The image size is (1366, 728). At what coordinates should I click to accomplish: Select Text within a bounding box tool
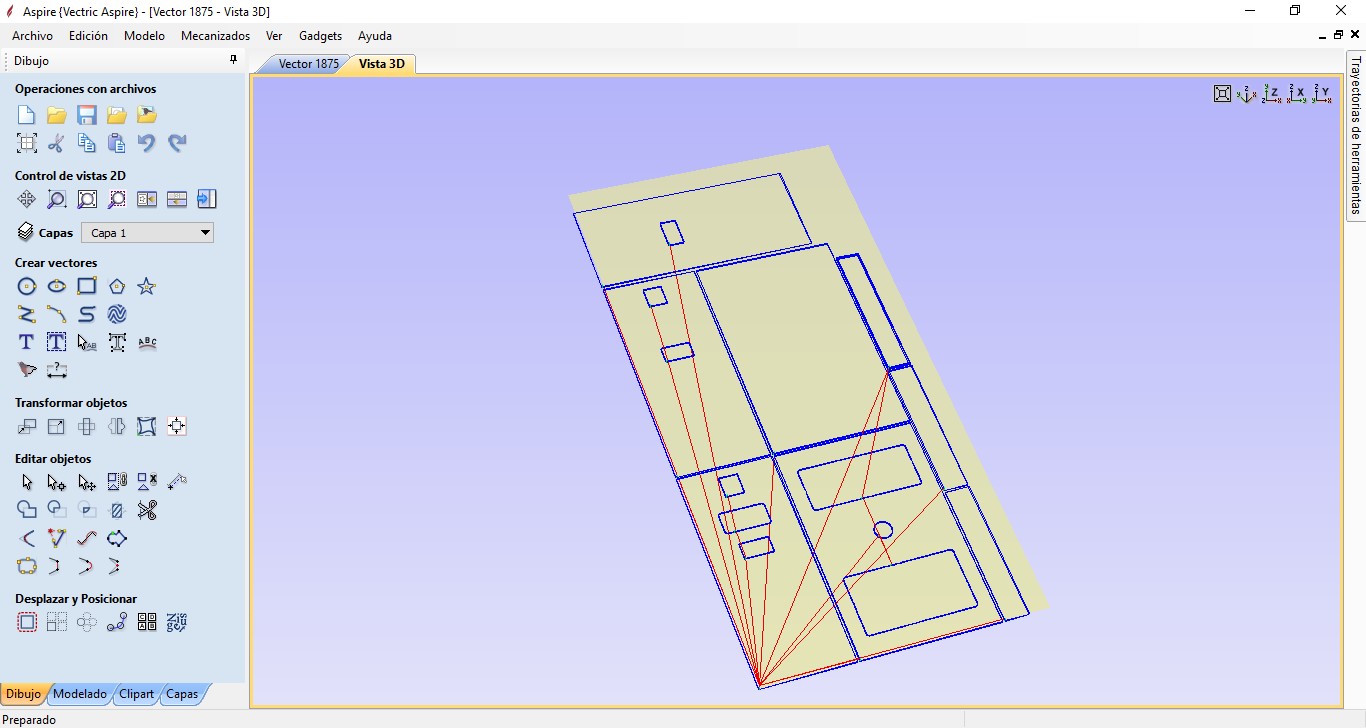tap(57, 343)
